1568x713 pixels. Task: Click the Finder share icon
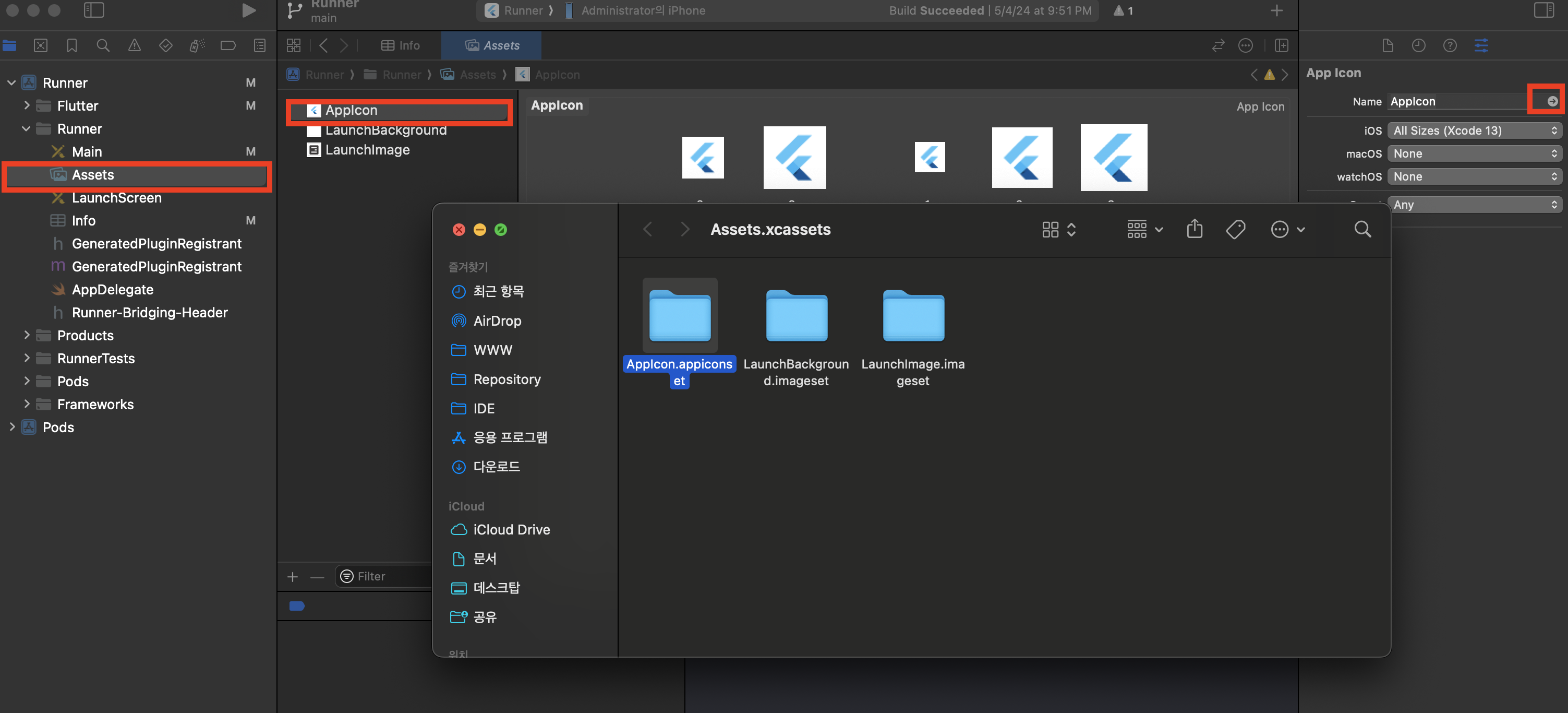coord(1195,230)
